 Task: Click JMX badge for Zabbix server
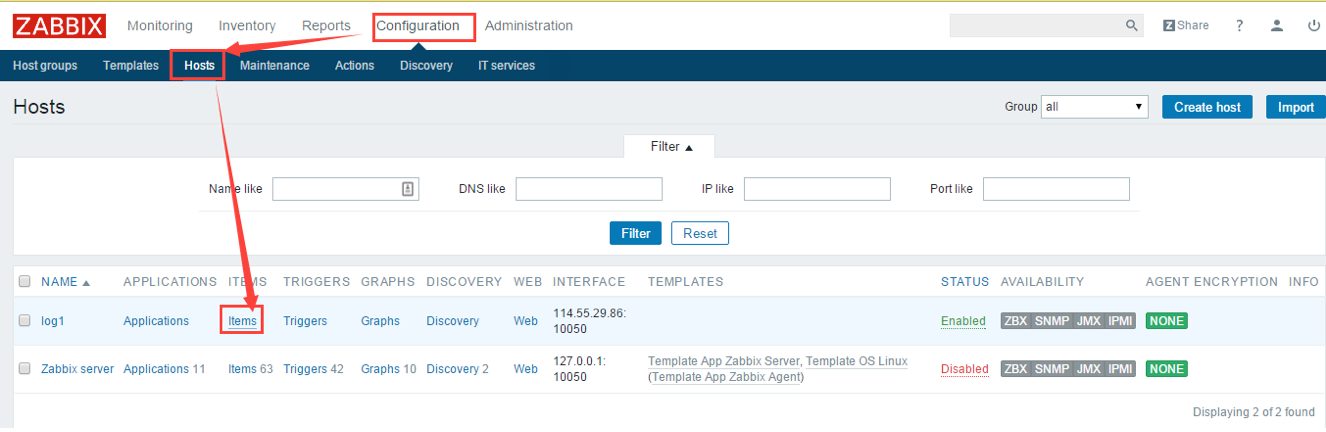coord(1088,369)
